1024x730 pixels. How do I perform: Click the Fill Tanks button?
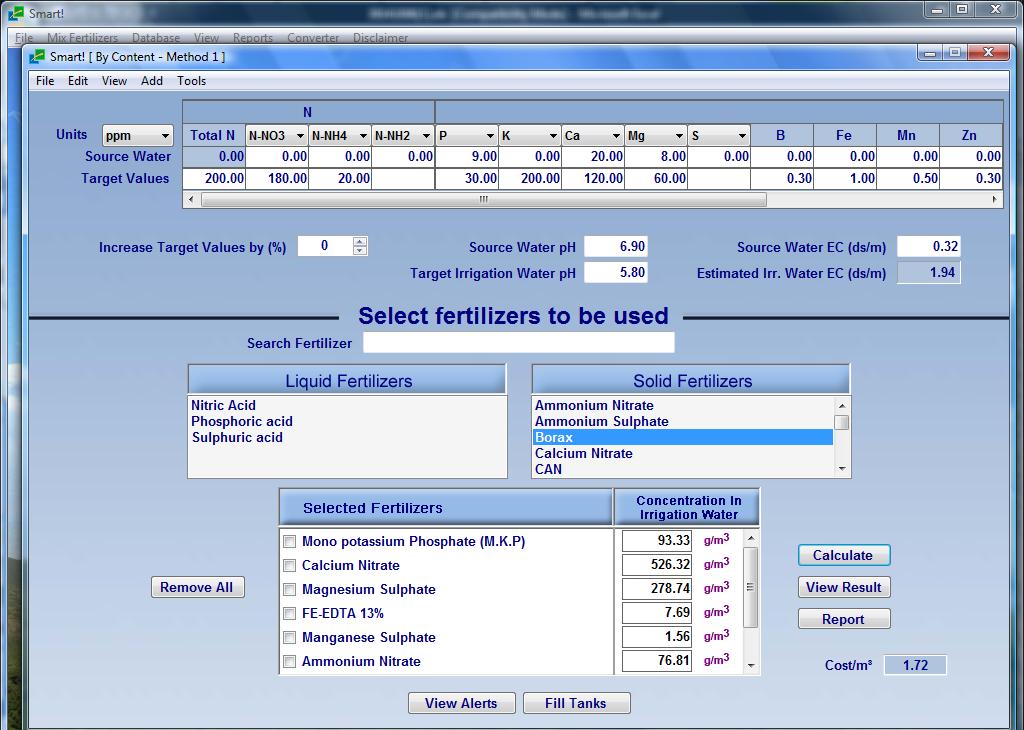click(576, 703)
